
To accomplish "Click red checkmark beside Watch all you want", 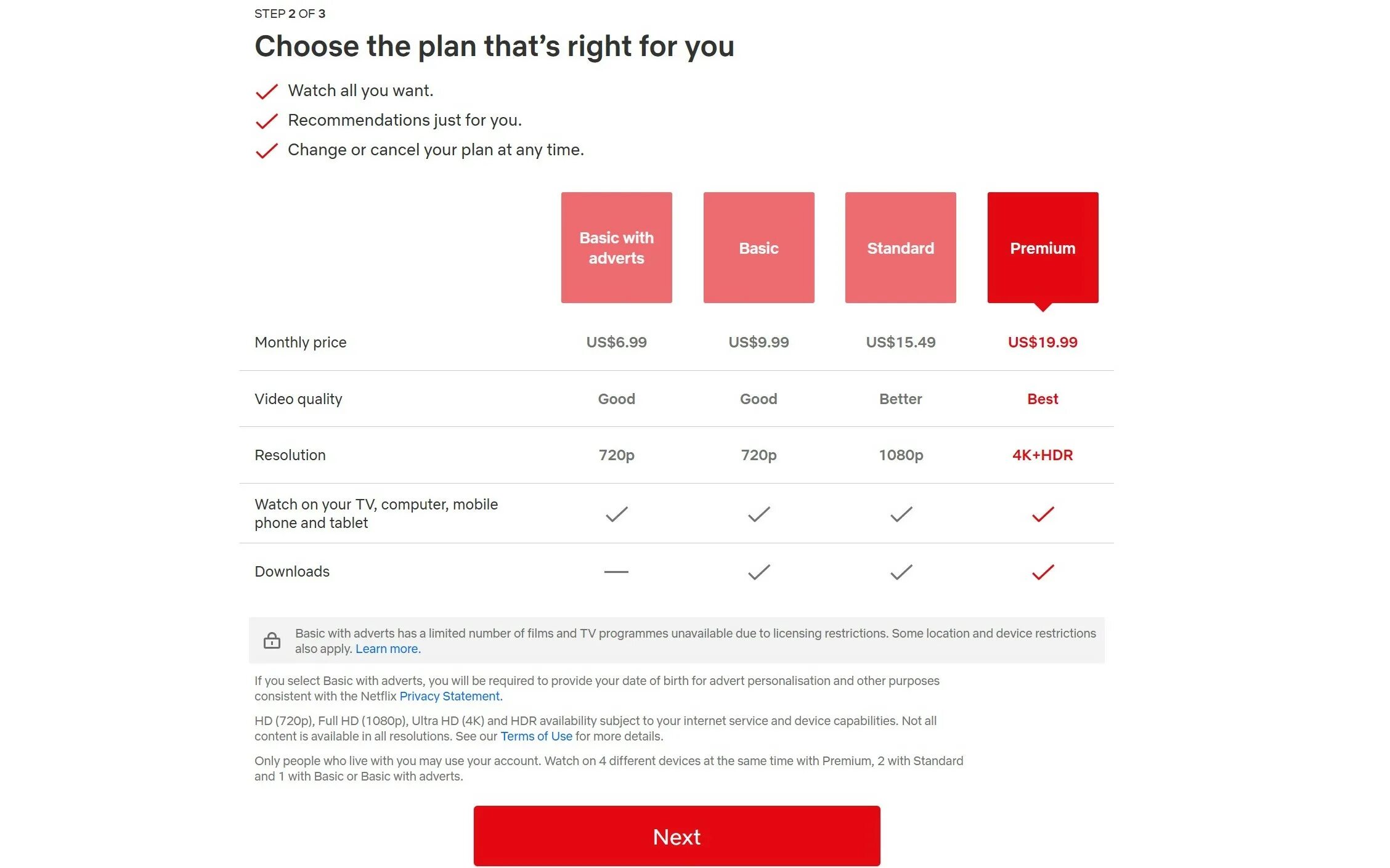I will tap(266, 91).
